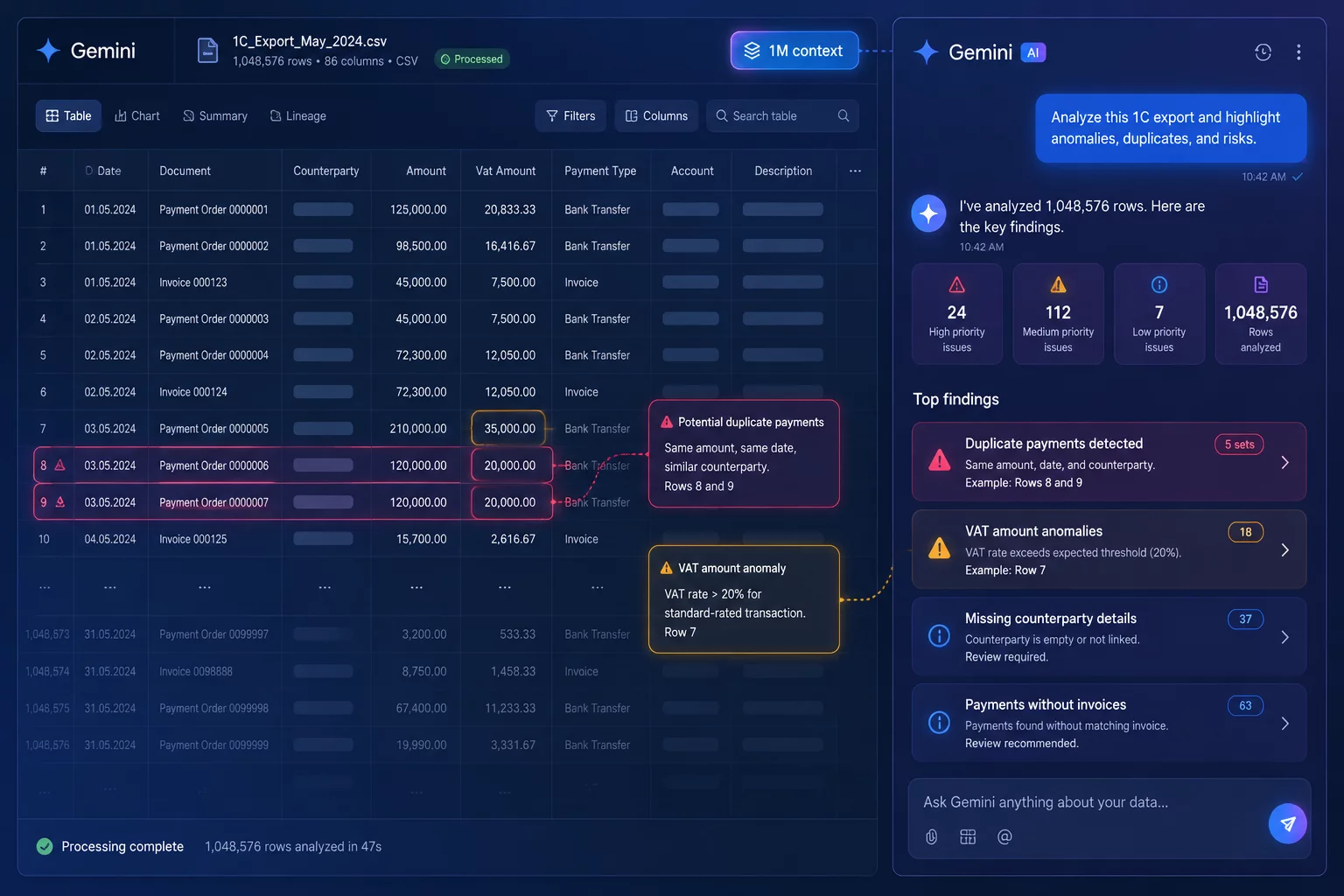Click the yellow triangle on VAT anomalies finding

939,549
